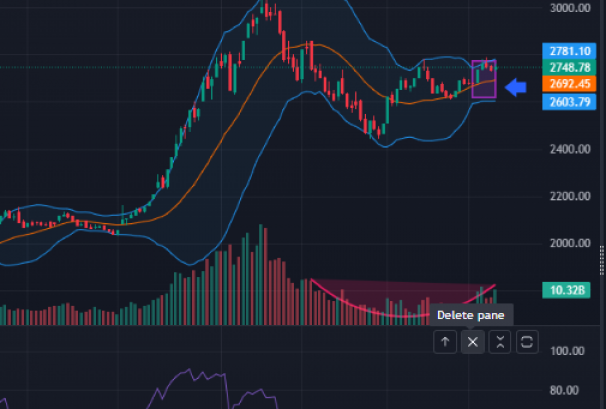The image size is (606, 409).
Task: Collapse the indicator pane with chevrons icon
Action: [x=500, y=342]
